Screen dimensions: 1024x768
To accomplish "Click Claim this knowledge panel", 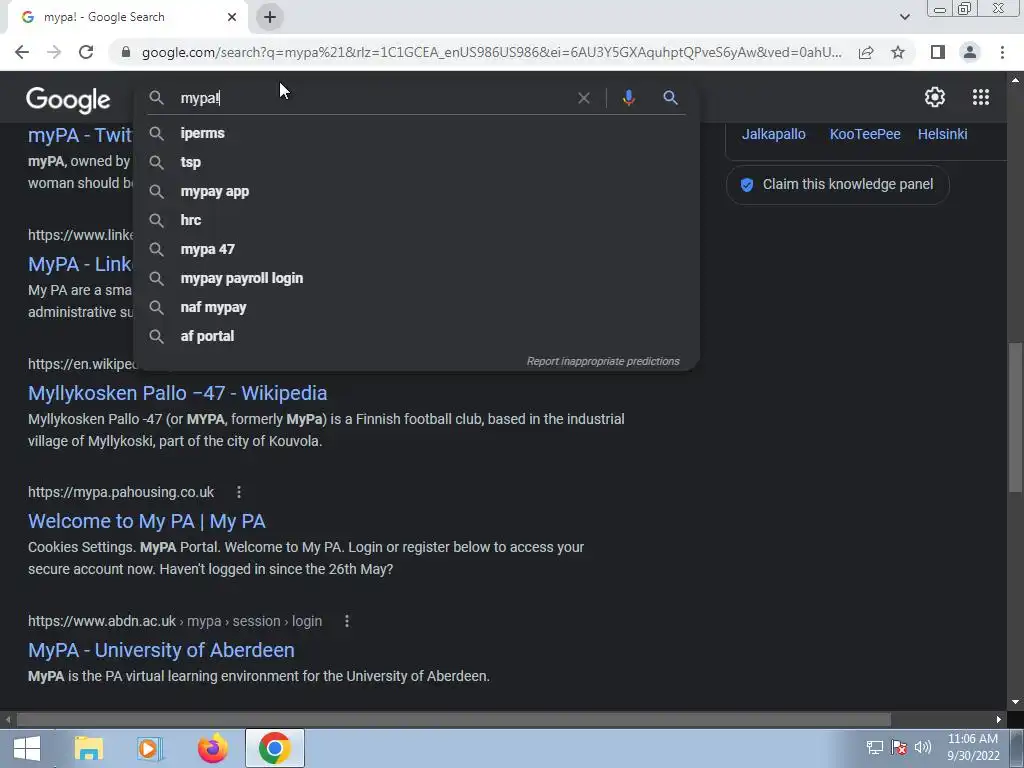I will 837,184.
